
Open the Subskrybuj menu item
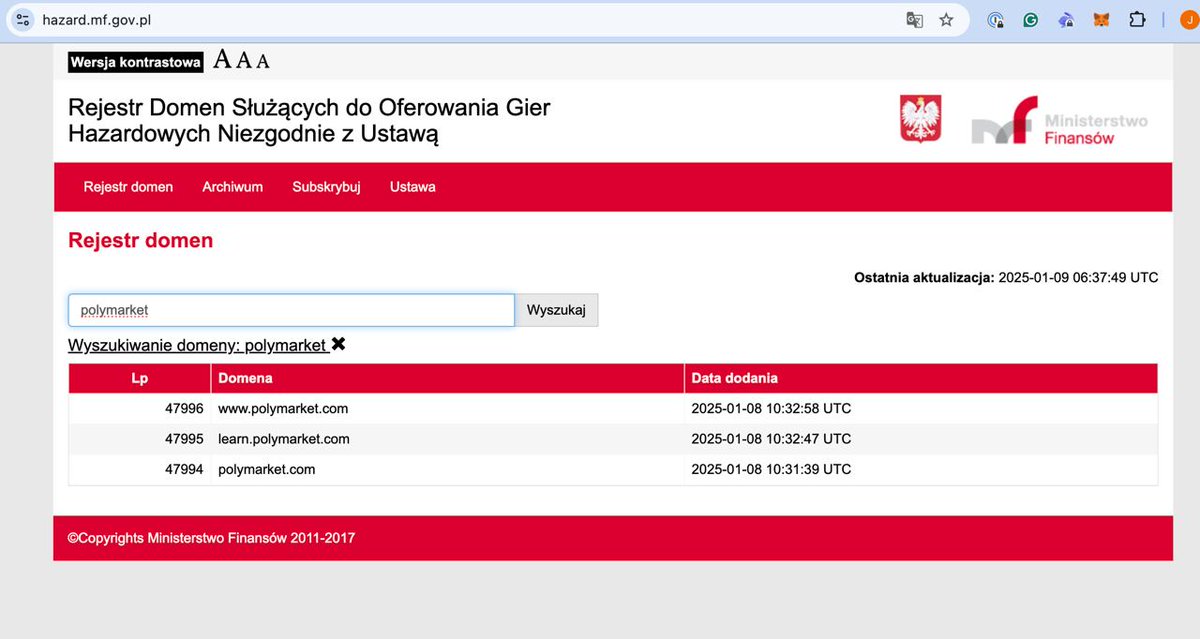point(326,187)
